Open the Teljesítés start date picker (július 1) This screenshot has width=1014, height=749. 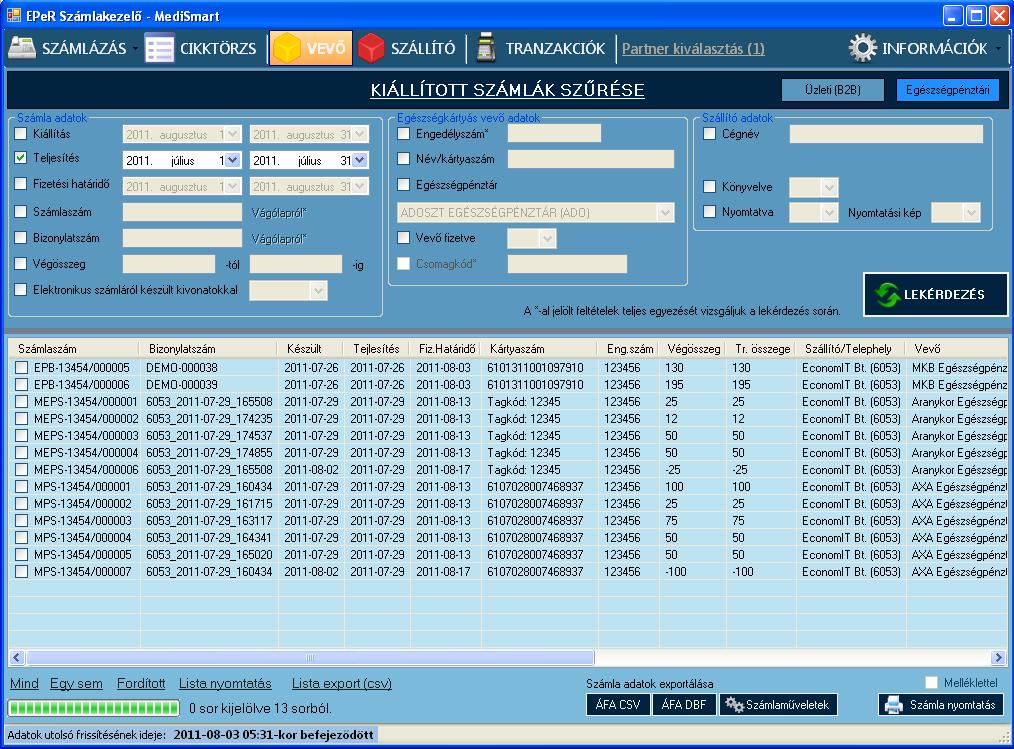232,160
